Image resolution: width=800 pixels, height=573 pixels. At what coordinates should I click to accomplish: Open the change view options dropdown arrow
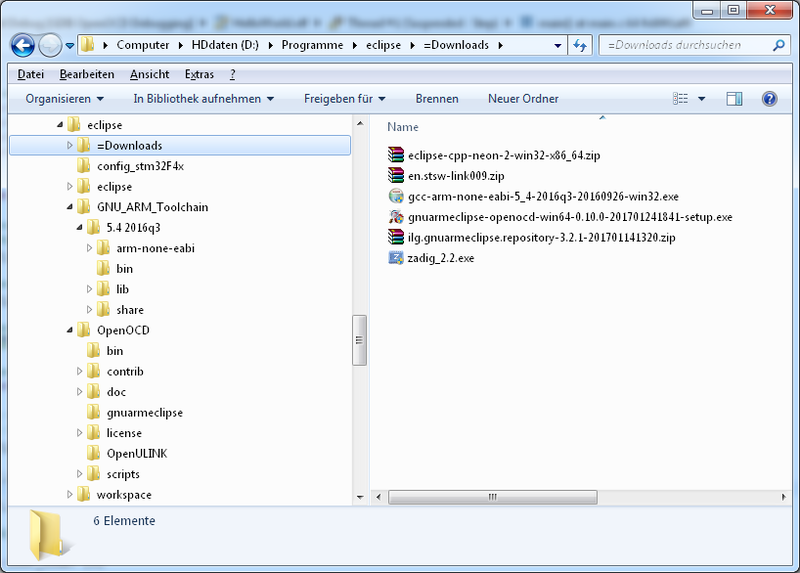tap(701, 99)
